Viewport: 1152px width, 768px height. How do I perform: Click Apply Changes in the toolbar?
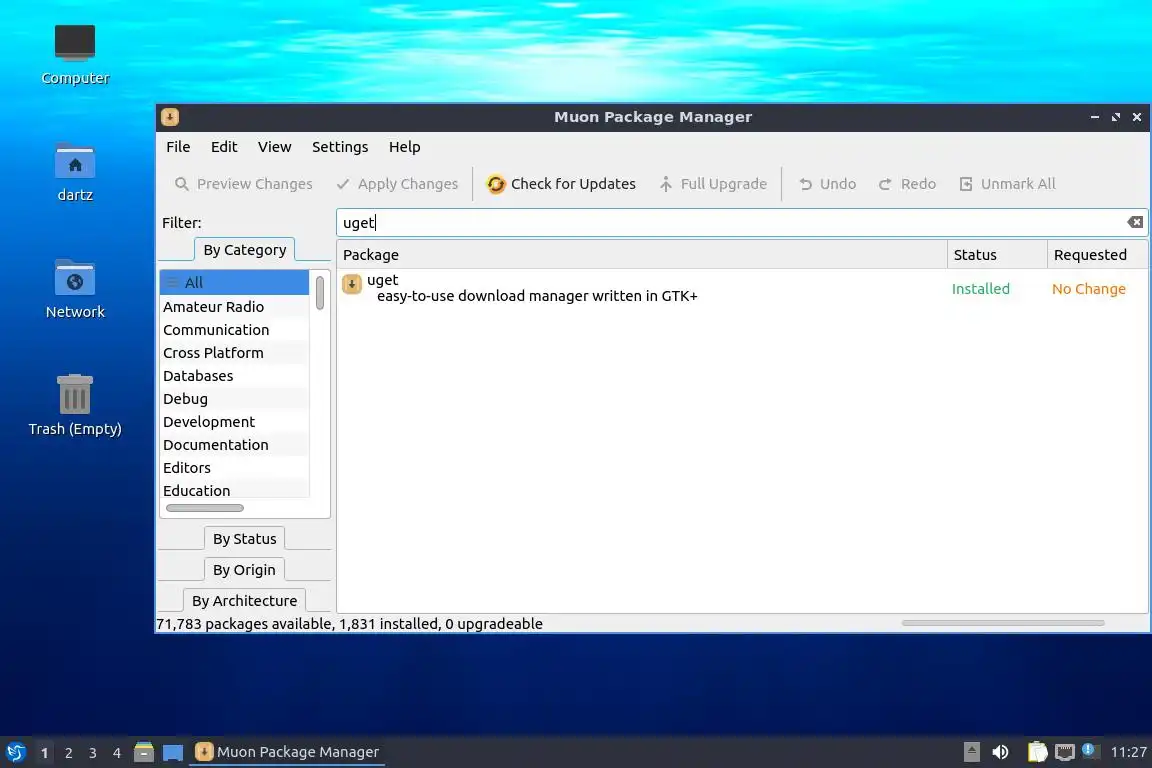397,184
